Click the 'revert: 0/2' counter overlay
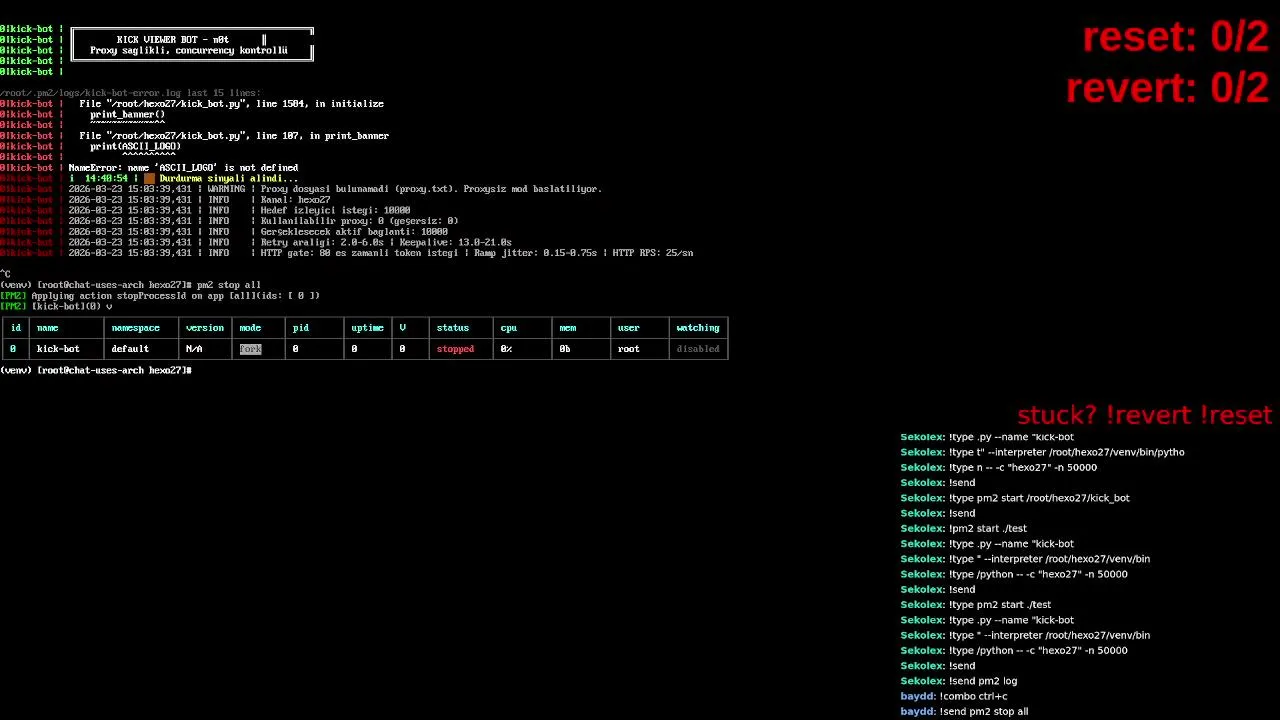Screen dimensions: 1280x720 (1167, 88)
